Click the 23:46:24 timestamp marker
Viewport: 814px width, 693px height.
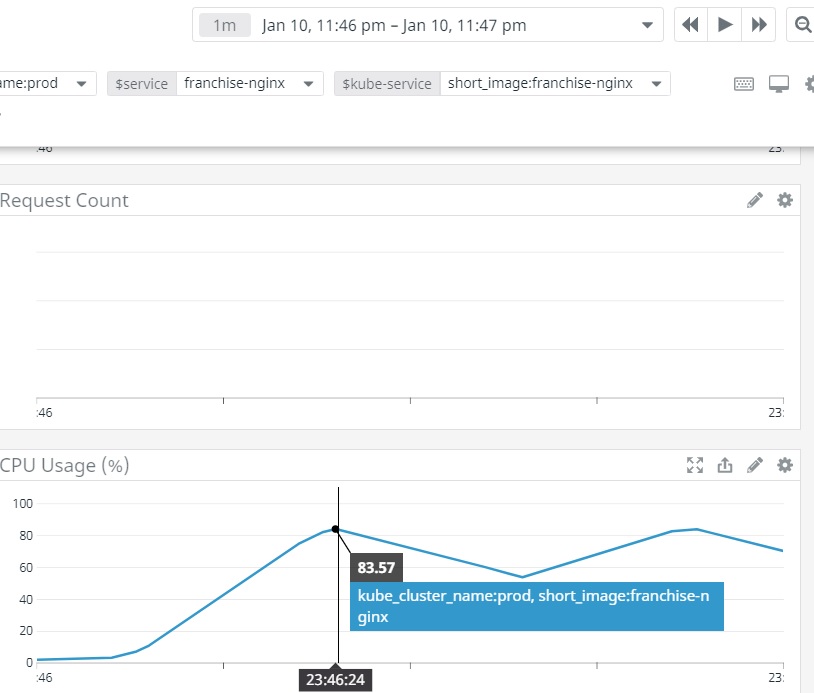coord(335,680)
